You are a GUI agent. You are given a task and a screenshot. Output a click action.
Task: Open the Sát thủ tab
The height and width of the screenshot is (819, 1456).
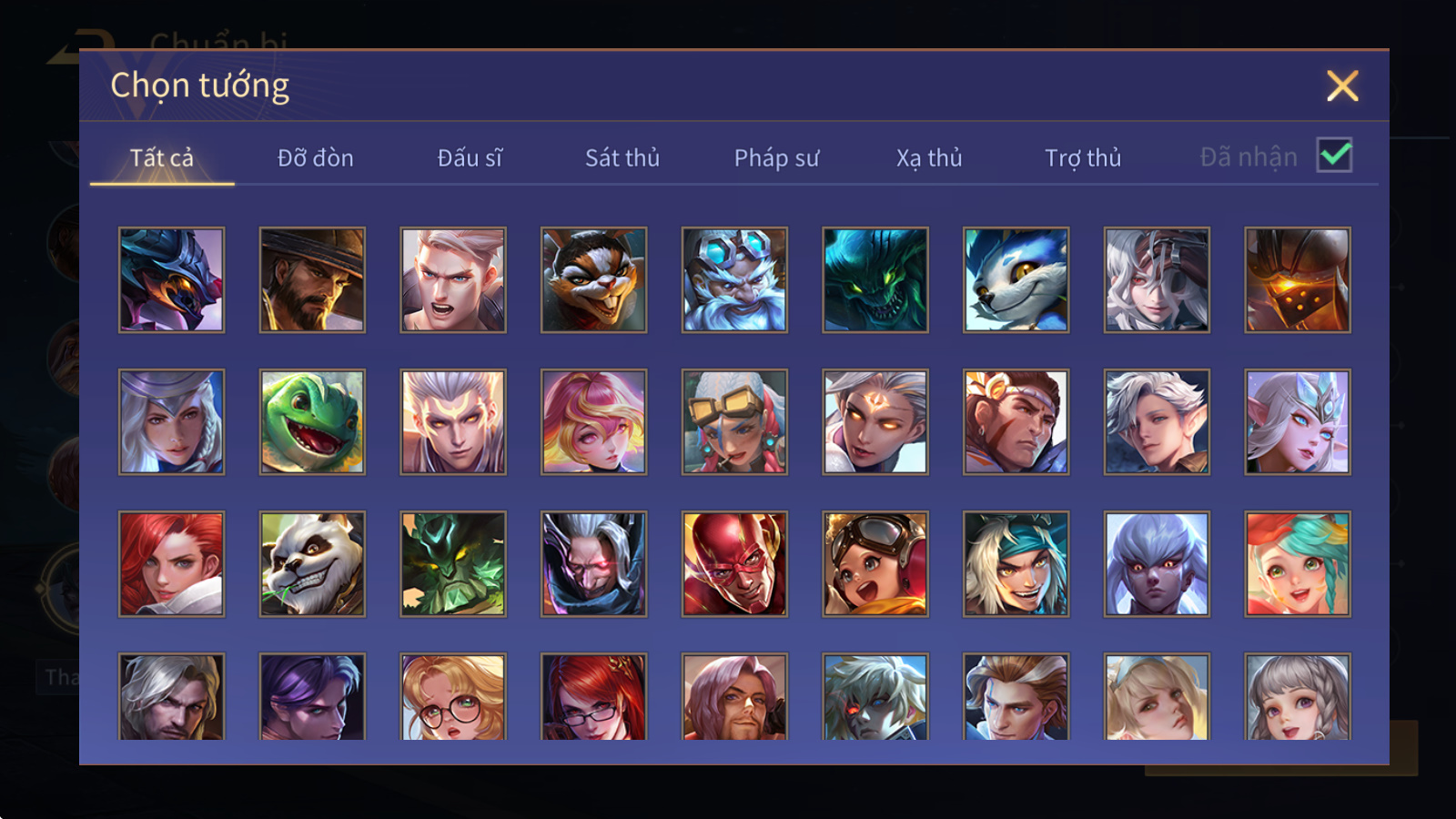click(622, 157)
